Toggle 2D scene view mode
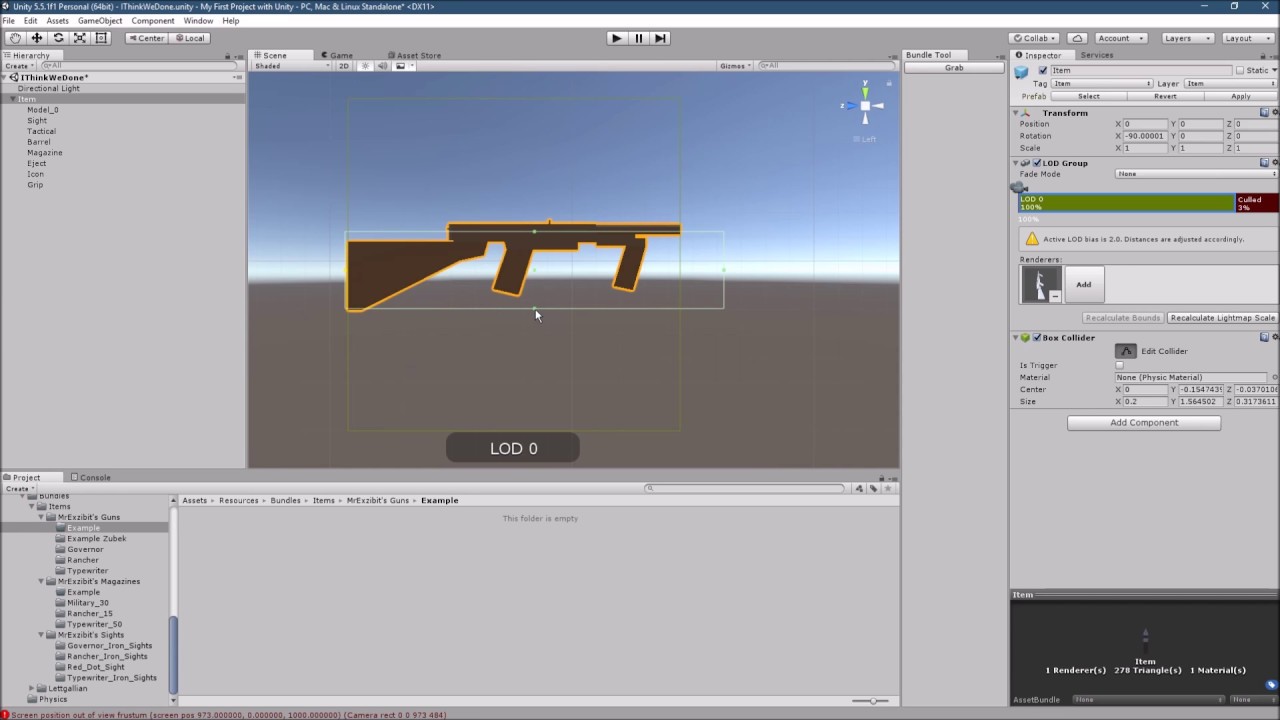The image size is (1280, 720). [344, 66]
